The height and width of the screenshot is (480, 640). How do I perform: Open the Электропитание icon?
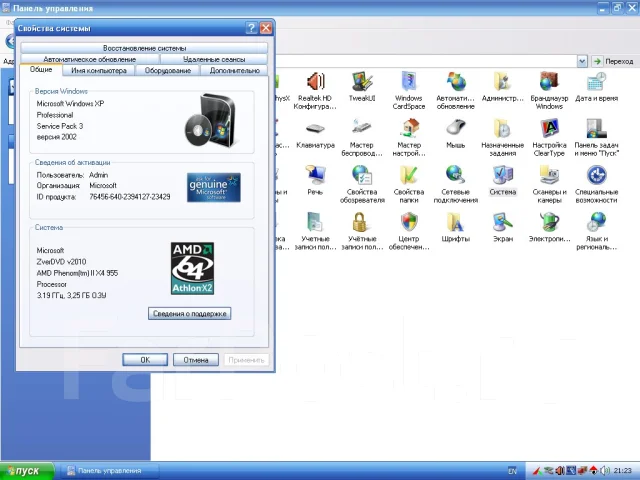coord(549,227)
